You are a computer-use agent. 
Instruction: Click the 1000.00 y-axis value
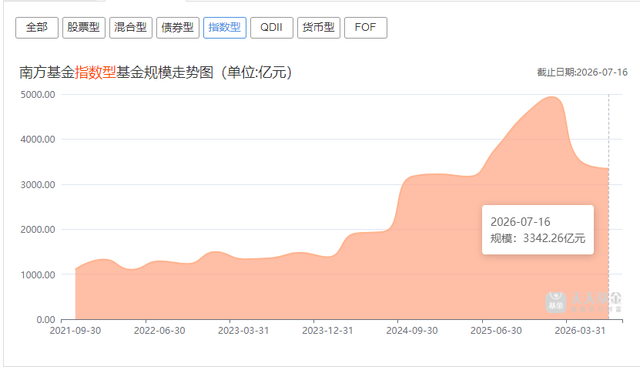(x=38, y=275)
